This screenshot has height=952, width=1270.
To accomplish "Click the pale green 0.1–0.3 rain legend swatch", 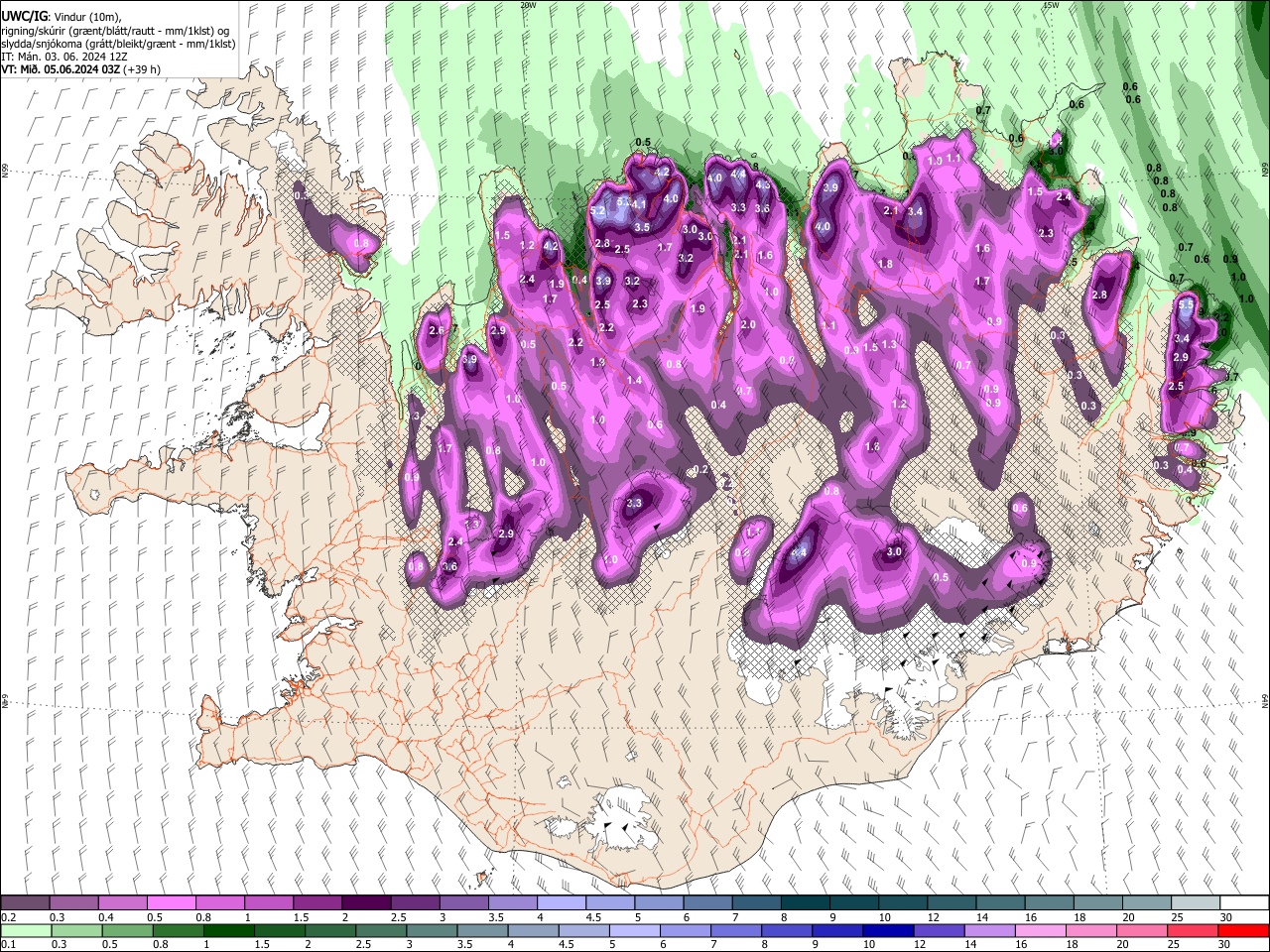I will click(x=25, y=930).
